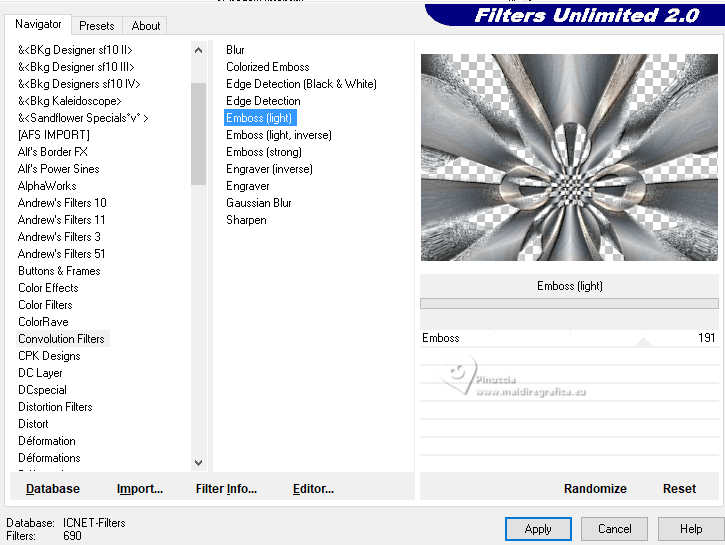725x545 pixels.
Task: Select Andrew's Filters 10 category
Action: (62, 203)
